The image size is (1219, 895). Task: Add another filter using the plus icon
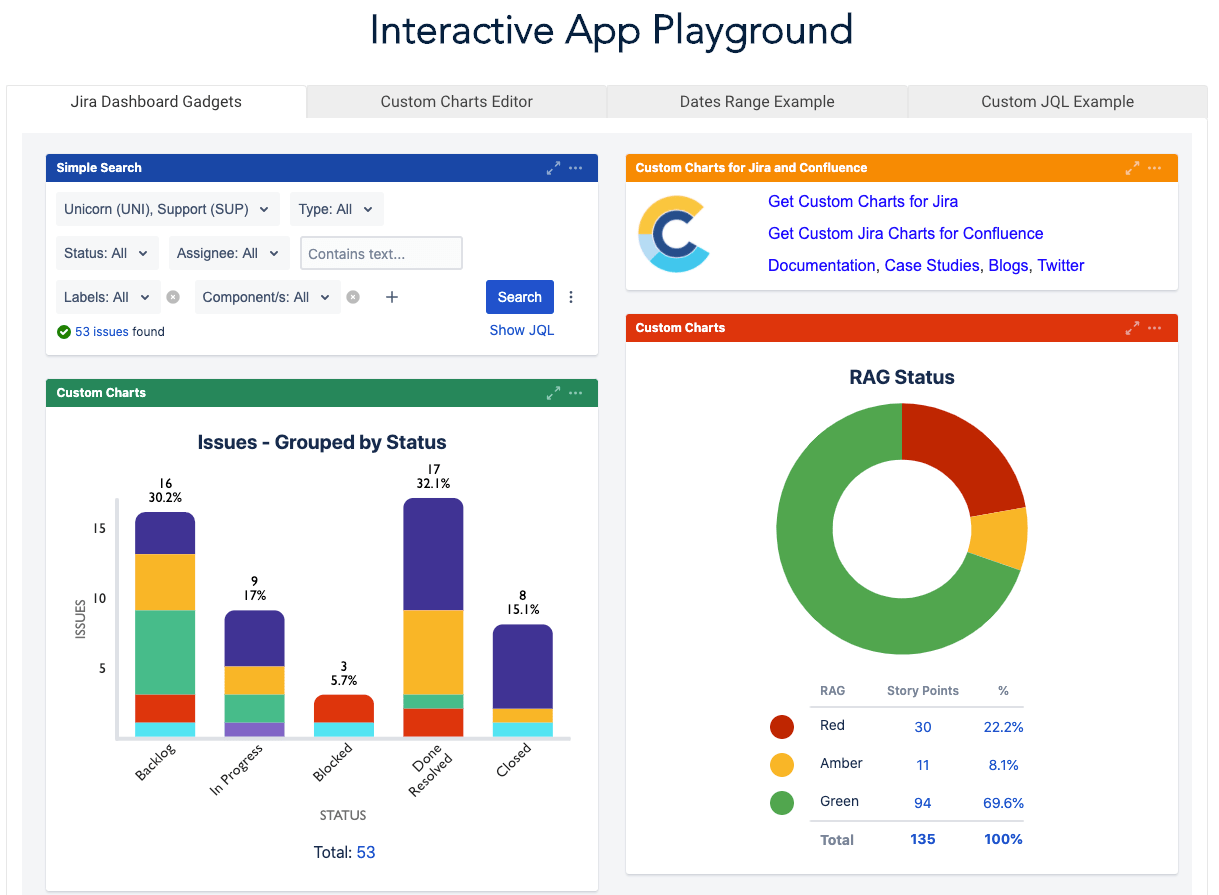[391, 296]
